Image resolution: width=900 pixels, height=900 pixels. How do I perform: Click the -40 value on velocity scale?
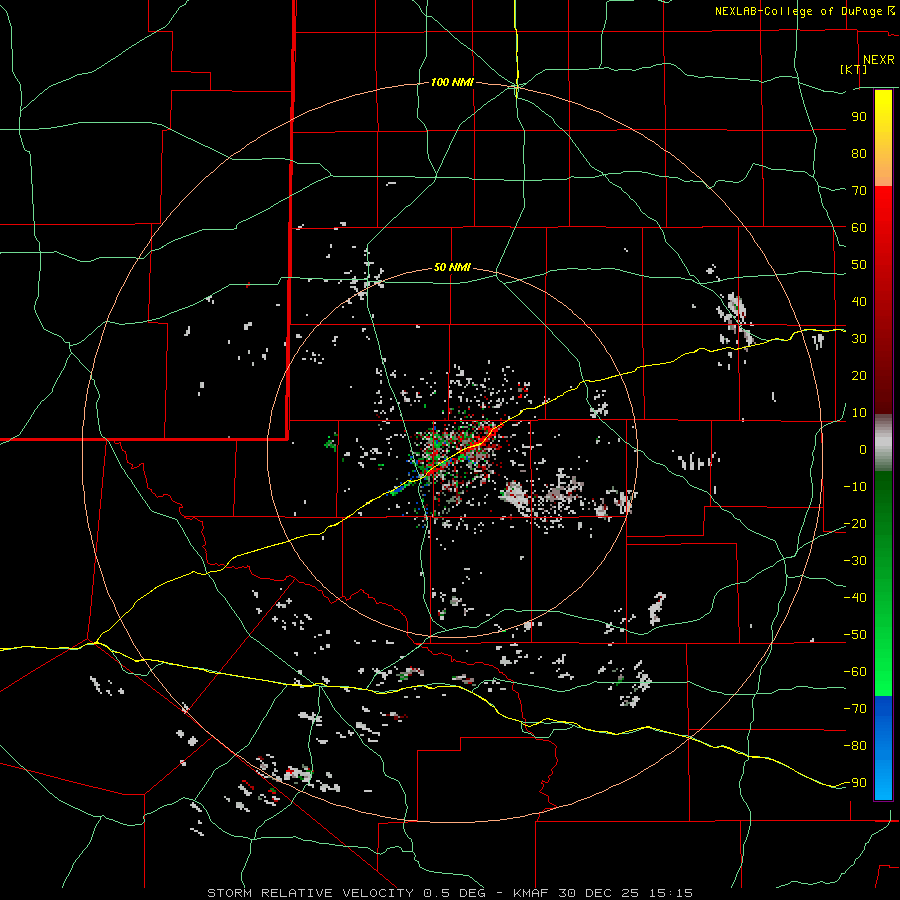[x=855, y=598]
